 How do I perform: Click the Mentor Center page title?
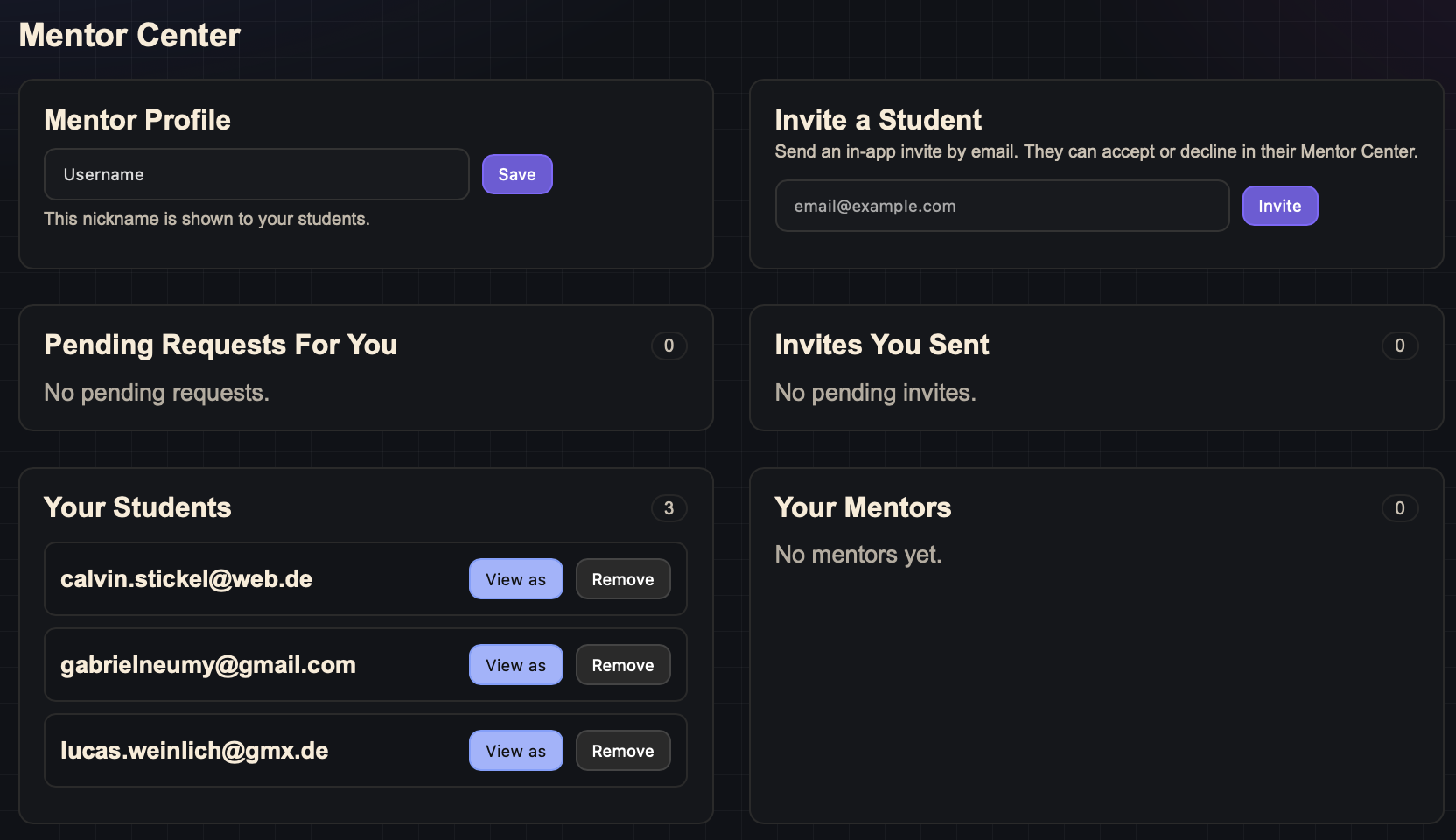click(129, 36)
